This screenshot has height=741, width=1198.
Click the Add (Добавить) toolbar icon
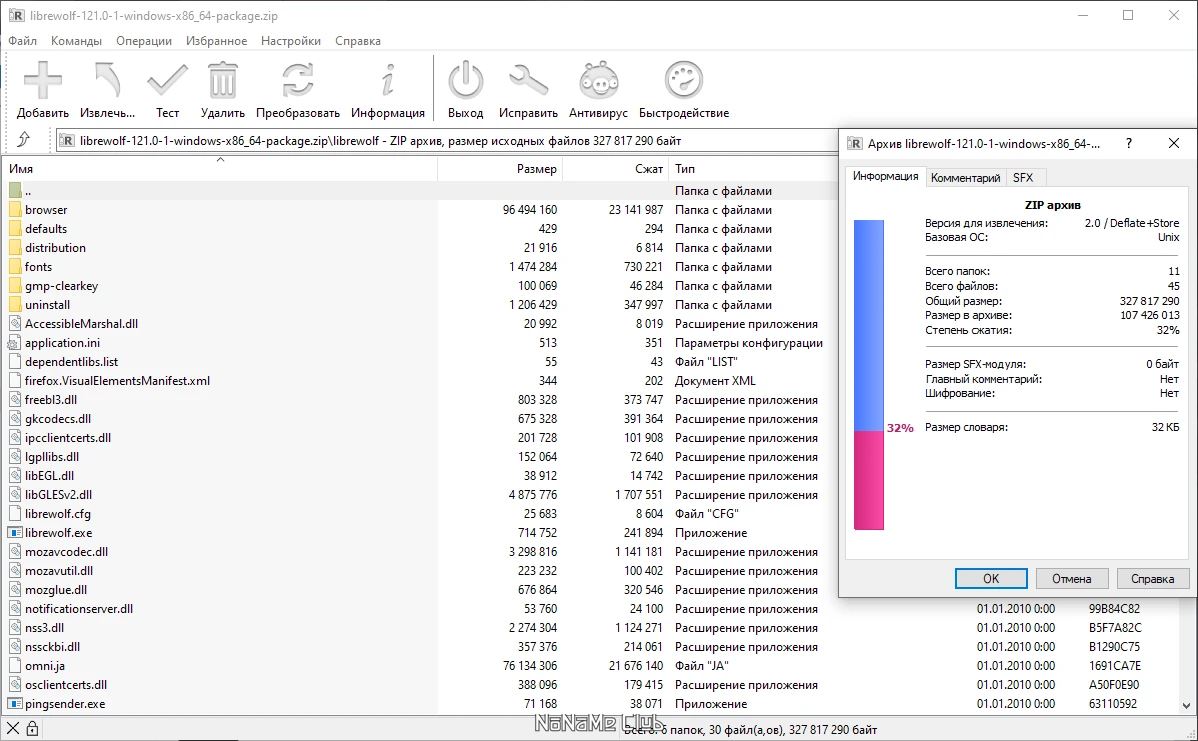click(42, 81)
